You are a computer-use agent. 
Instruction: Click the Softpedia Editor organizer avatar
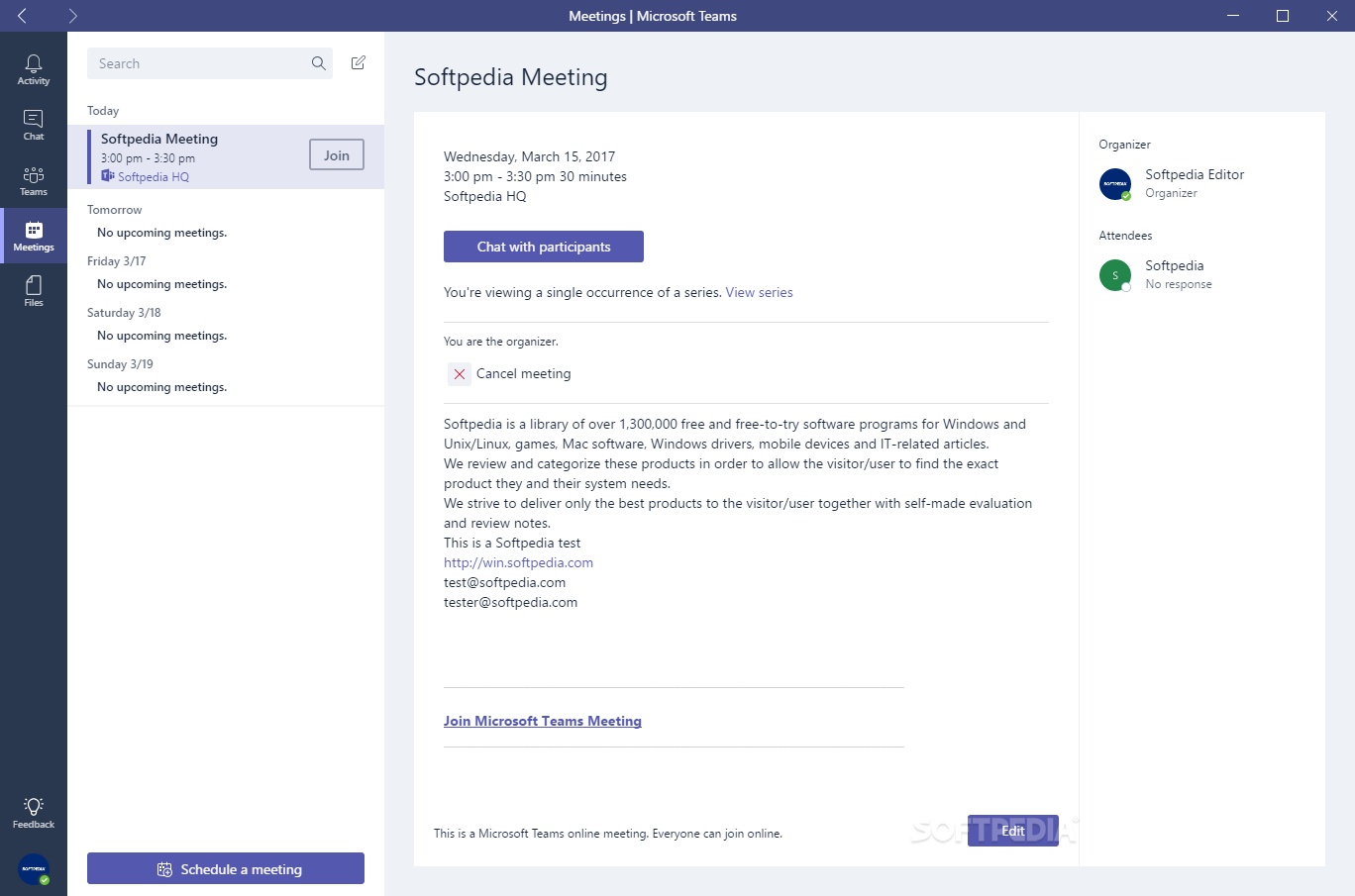pyautogui.click(x=1115, y=183)
